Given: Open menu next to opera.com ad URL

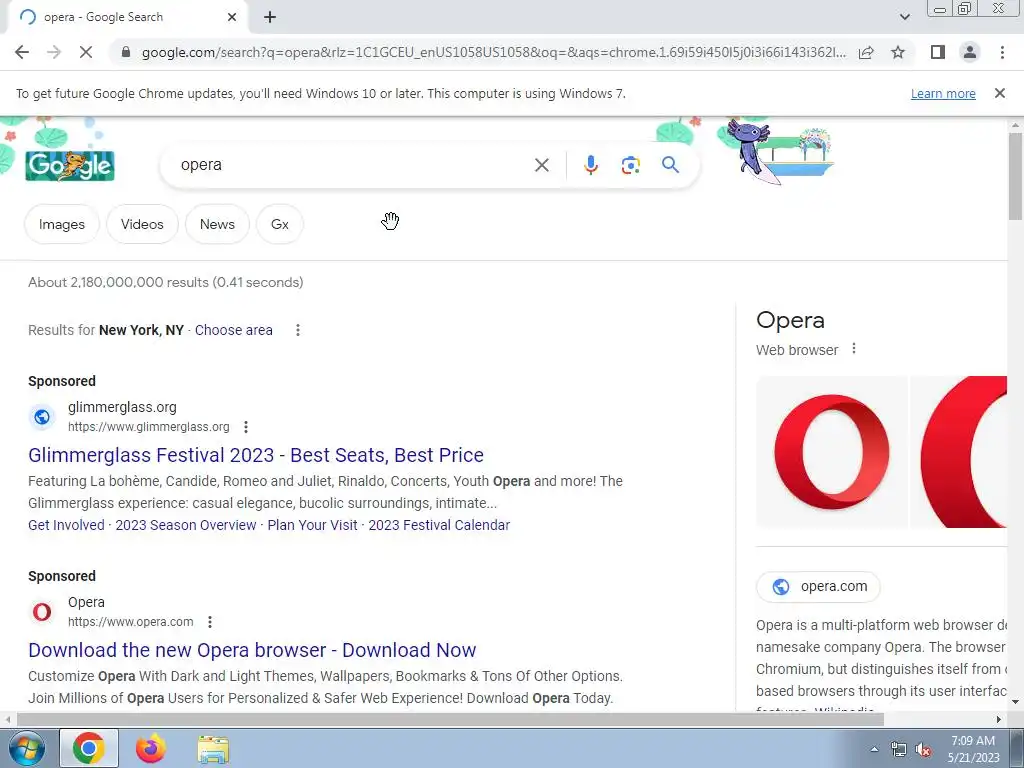Looking at the screenshot, I should [x=210, y=622].
